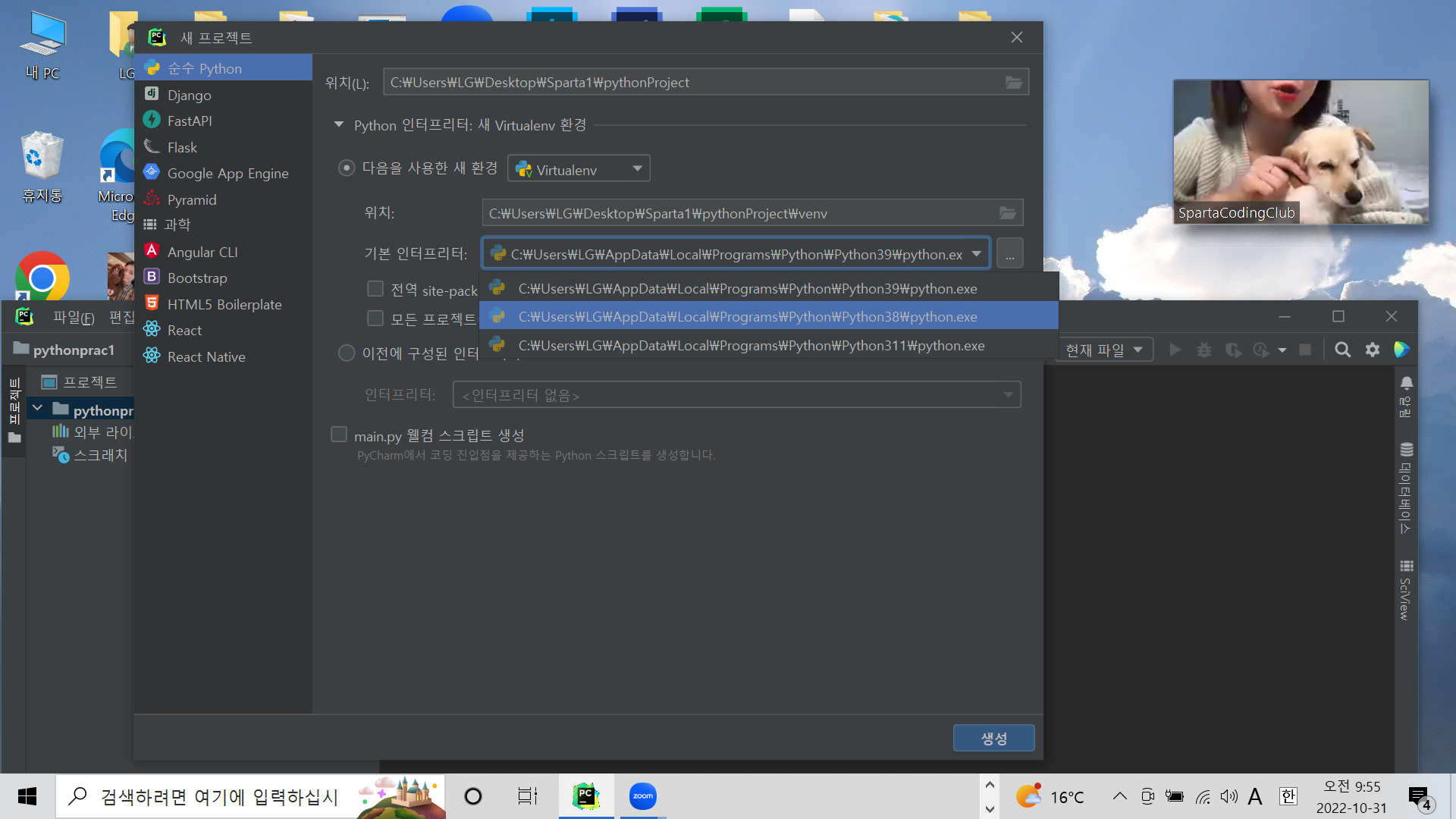The image size is (1456, 819).
Task: Open notifications bell tool window
Action: (1406, 396)
